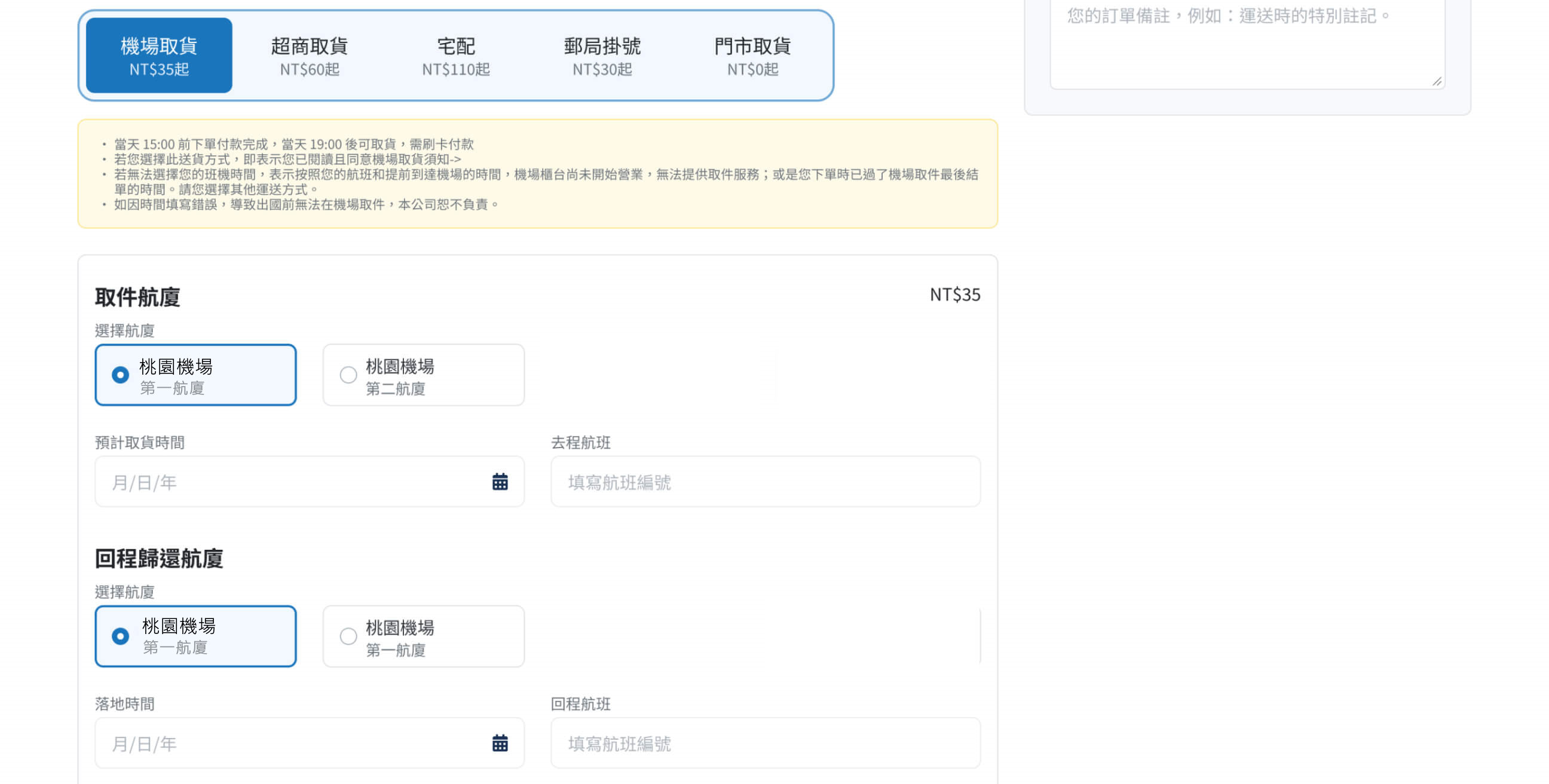
Task: Switch to 超商取貨 shipping option
Action: (x=309, y=56)
